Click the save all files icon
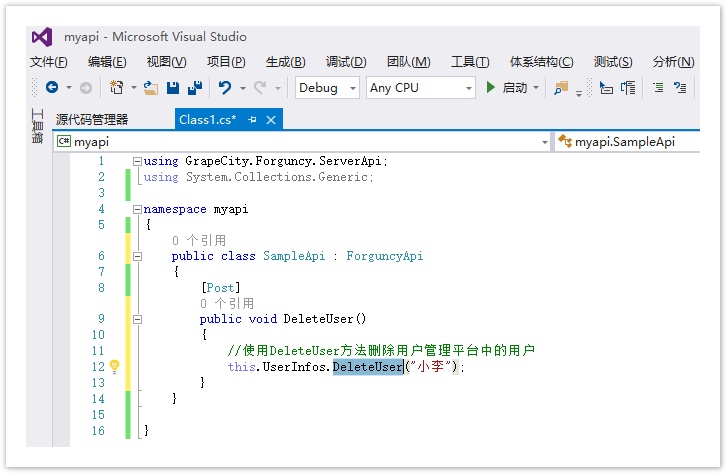726x473 pixels. [195, 88]
